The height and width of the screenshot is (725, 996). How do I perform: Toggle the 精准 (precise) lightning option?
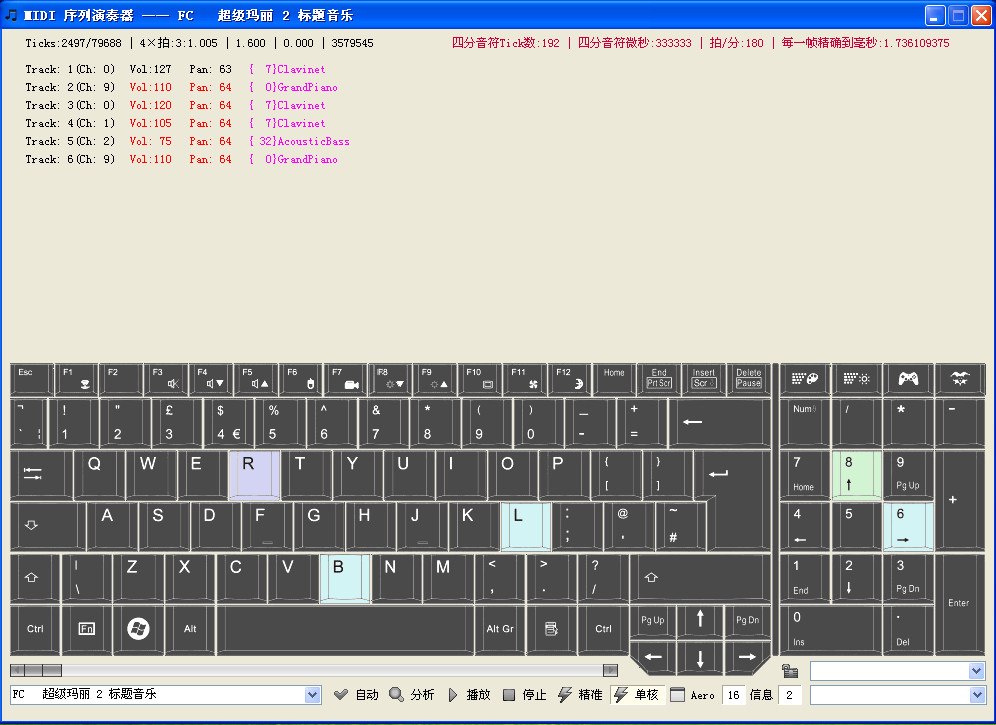click(580, 695)
